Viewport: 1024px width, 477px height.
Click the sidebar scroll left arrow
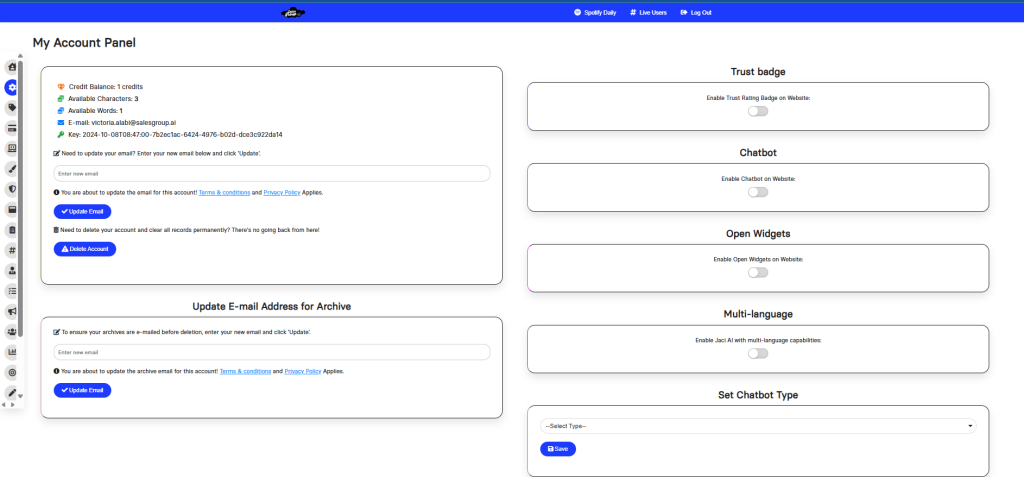(x=4, y=405)
